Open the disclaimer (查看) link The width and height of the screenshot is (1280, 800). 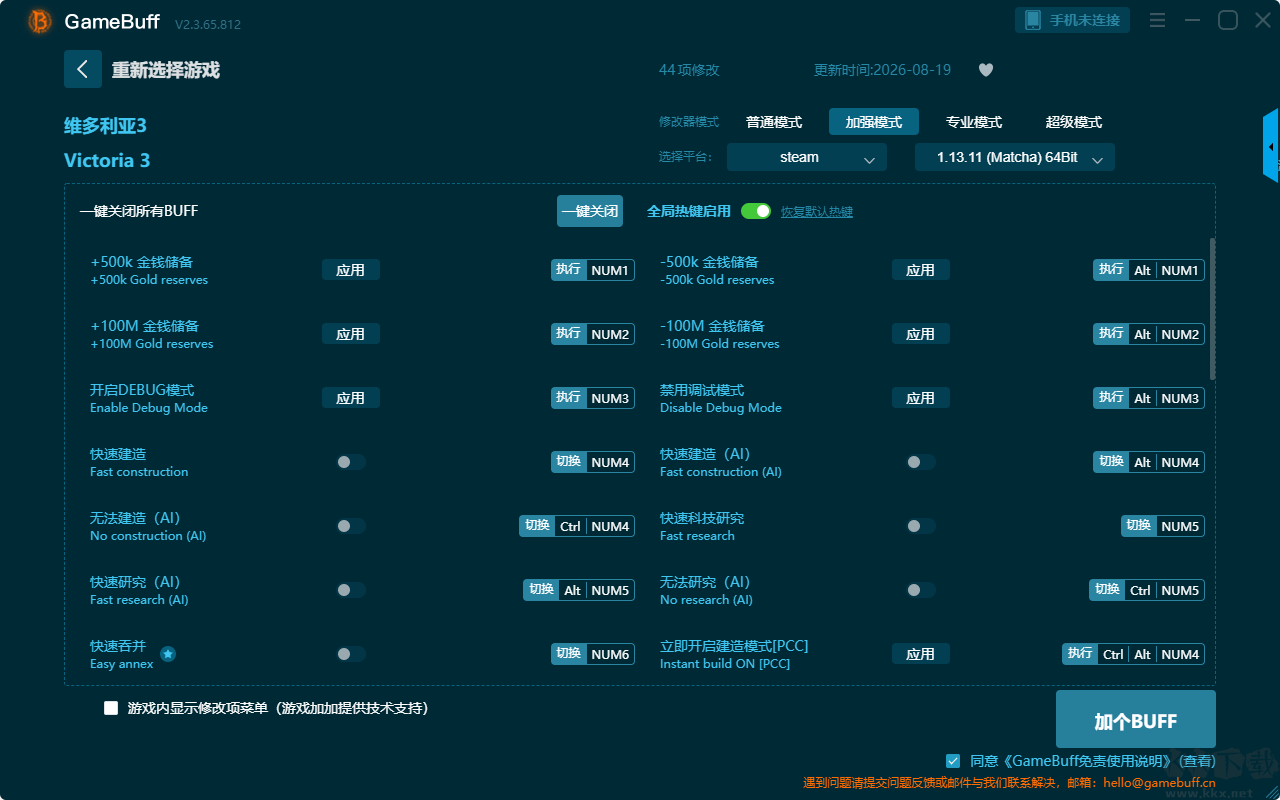tap(1195, 761)
